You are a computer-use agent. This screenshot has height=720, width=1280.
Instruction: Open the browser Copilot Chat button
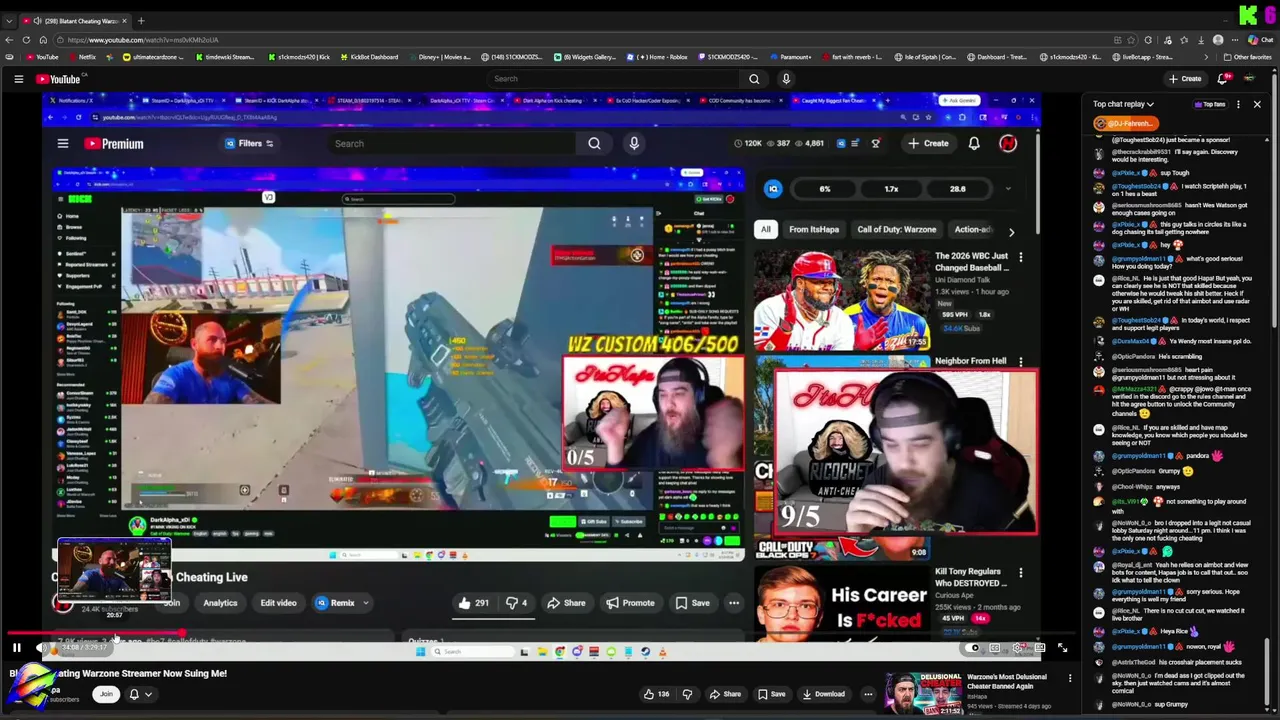[1260, 40]
